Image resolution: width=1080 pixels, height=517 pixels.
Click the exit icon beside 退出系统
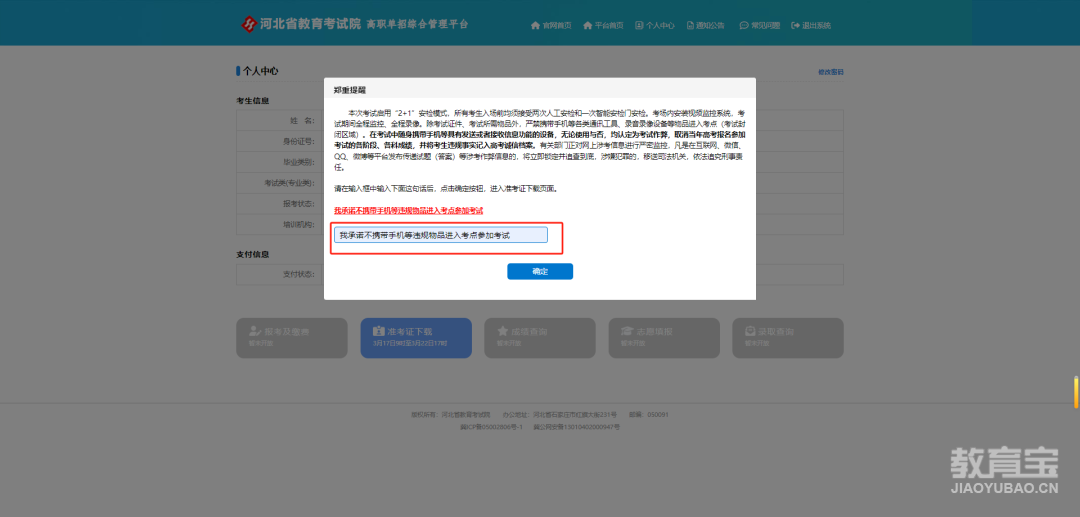[x=796, y=25]
